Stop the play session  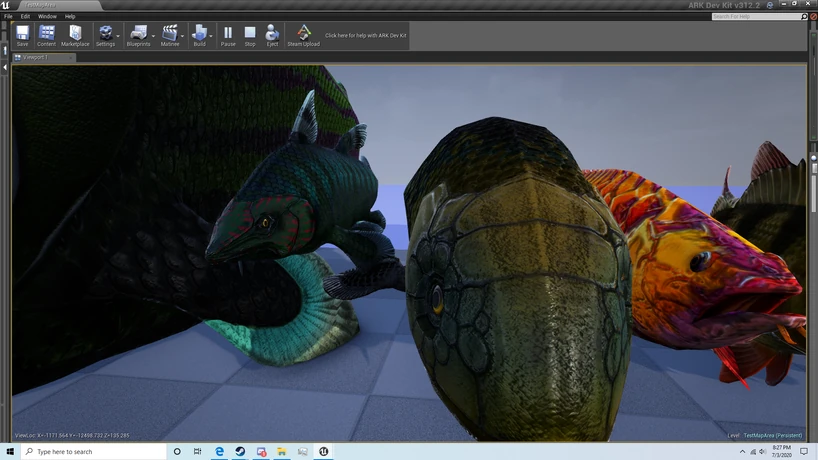[250, 35]
